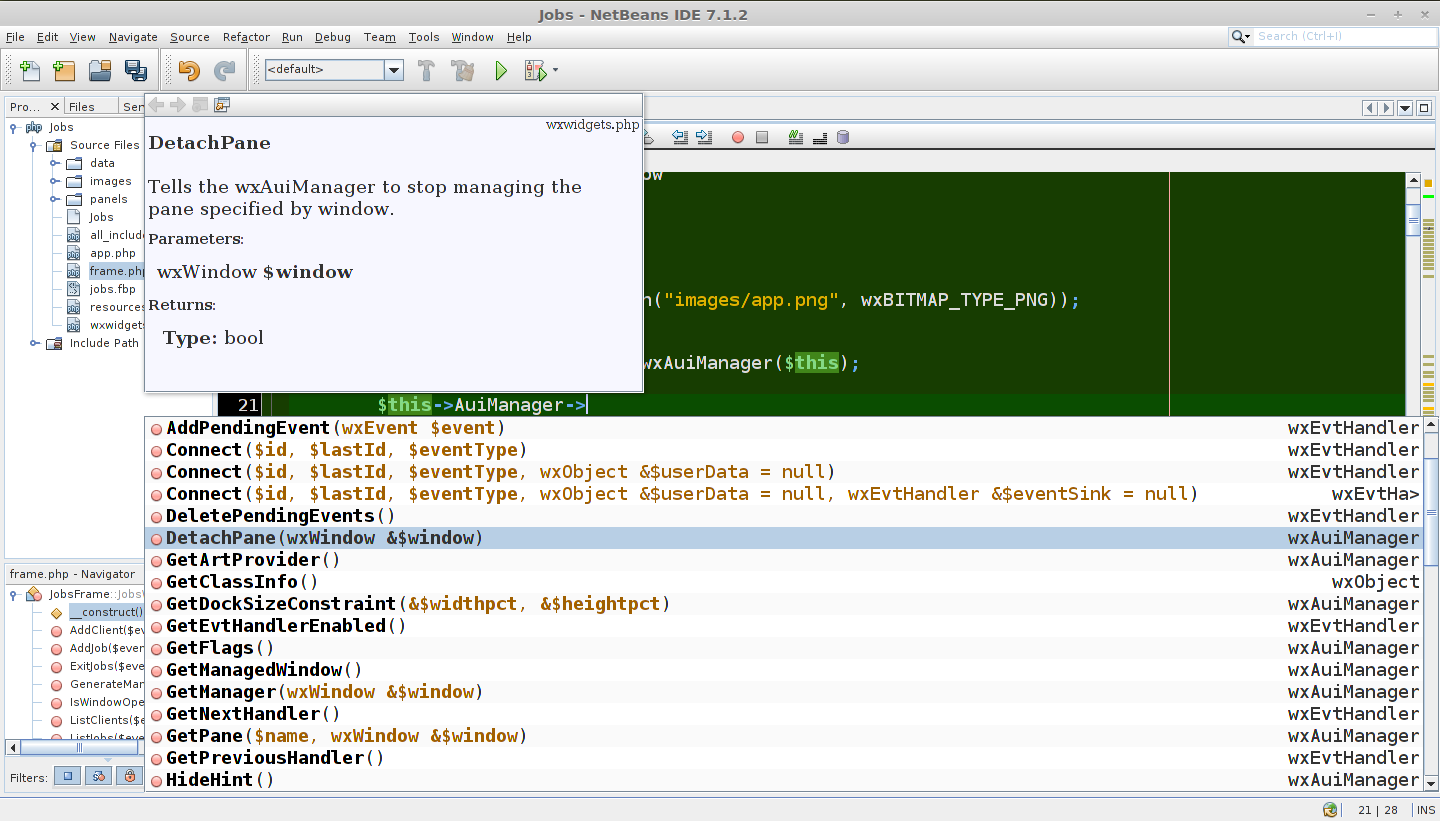Select app.php in the project tree
Image resolution: width=1440 pixels, height=821 pixels.
click(113, 253)
